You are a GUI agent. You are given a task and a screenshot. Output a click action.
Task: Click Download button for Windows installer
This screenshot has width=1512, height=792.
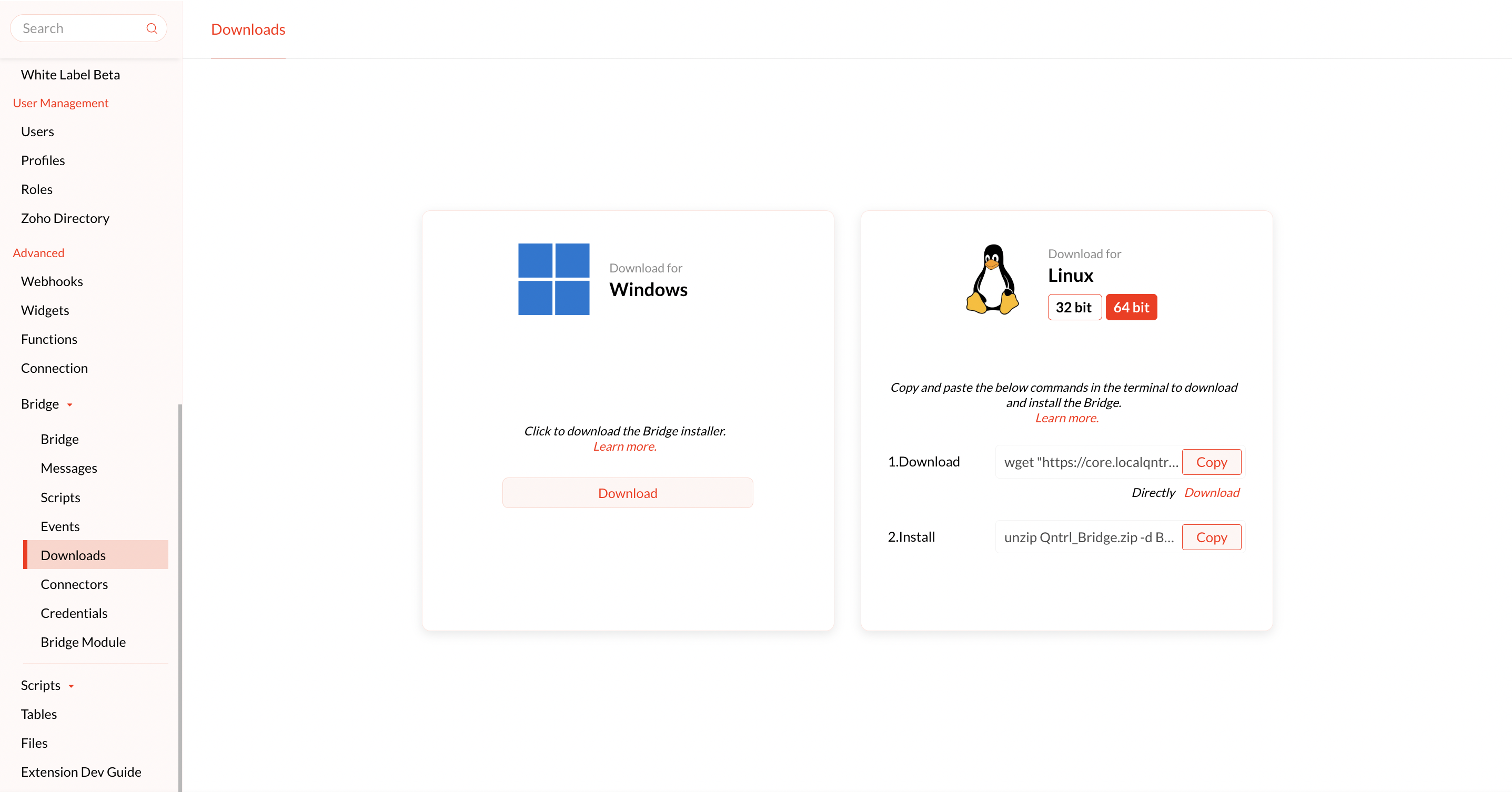click(x=627, y=493)
